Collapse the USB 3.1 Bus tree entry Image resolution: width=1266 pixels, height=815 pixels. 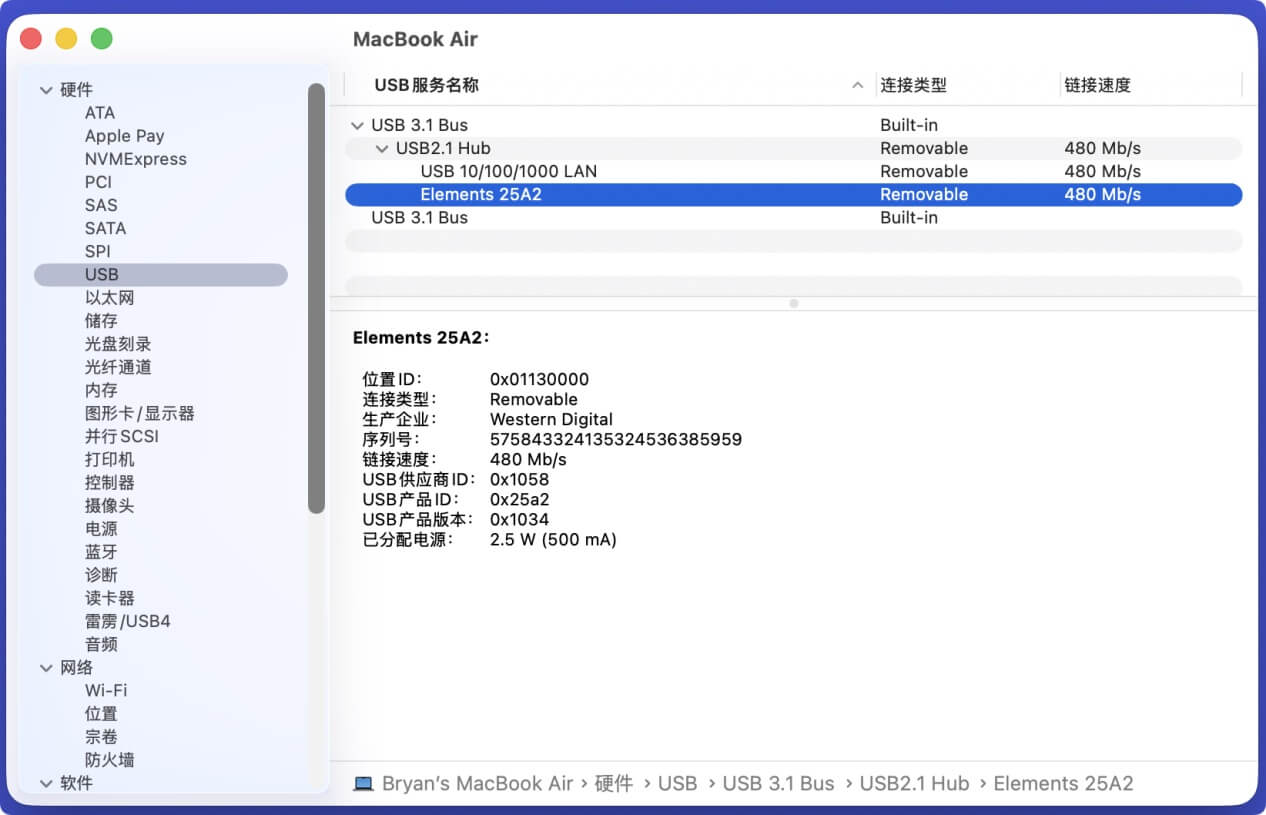(357, 124)
